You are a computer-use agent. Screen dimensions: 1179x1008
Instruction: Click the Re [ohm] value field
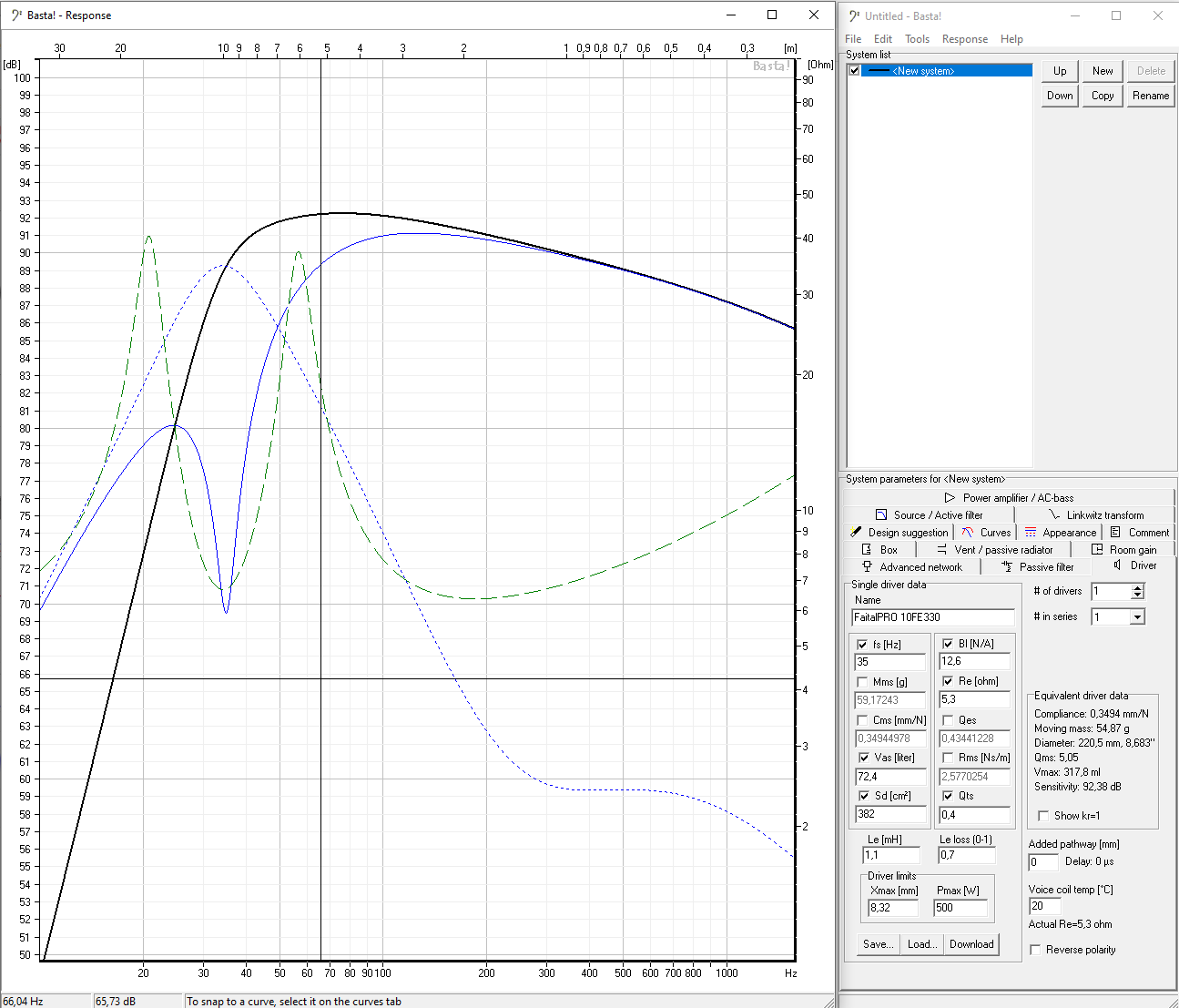click(x=975, y=699)
